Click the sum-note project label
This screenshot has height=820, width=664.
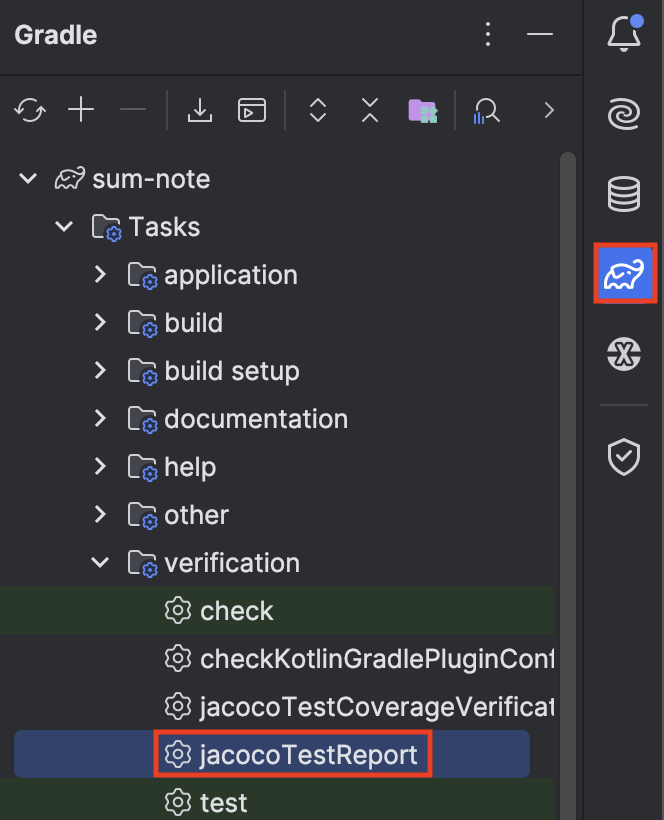[x=151, y=179]
